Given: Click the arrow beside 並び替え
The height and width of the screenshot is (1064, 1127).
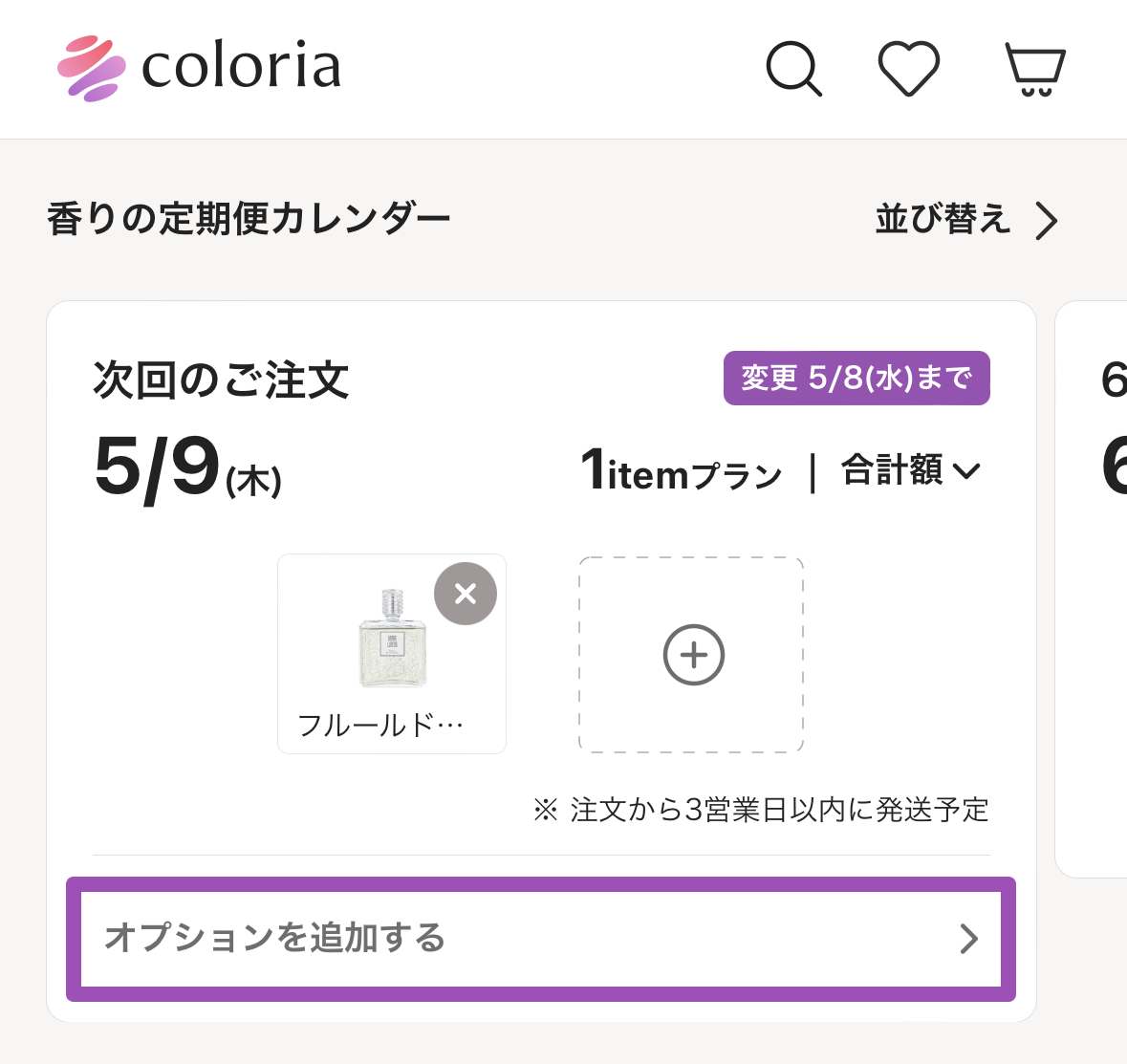Looking at the screenshot, I should [1048, 221].
